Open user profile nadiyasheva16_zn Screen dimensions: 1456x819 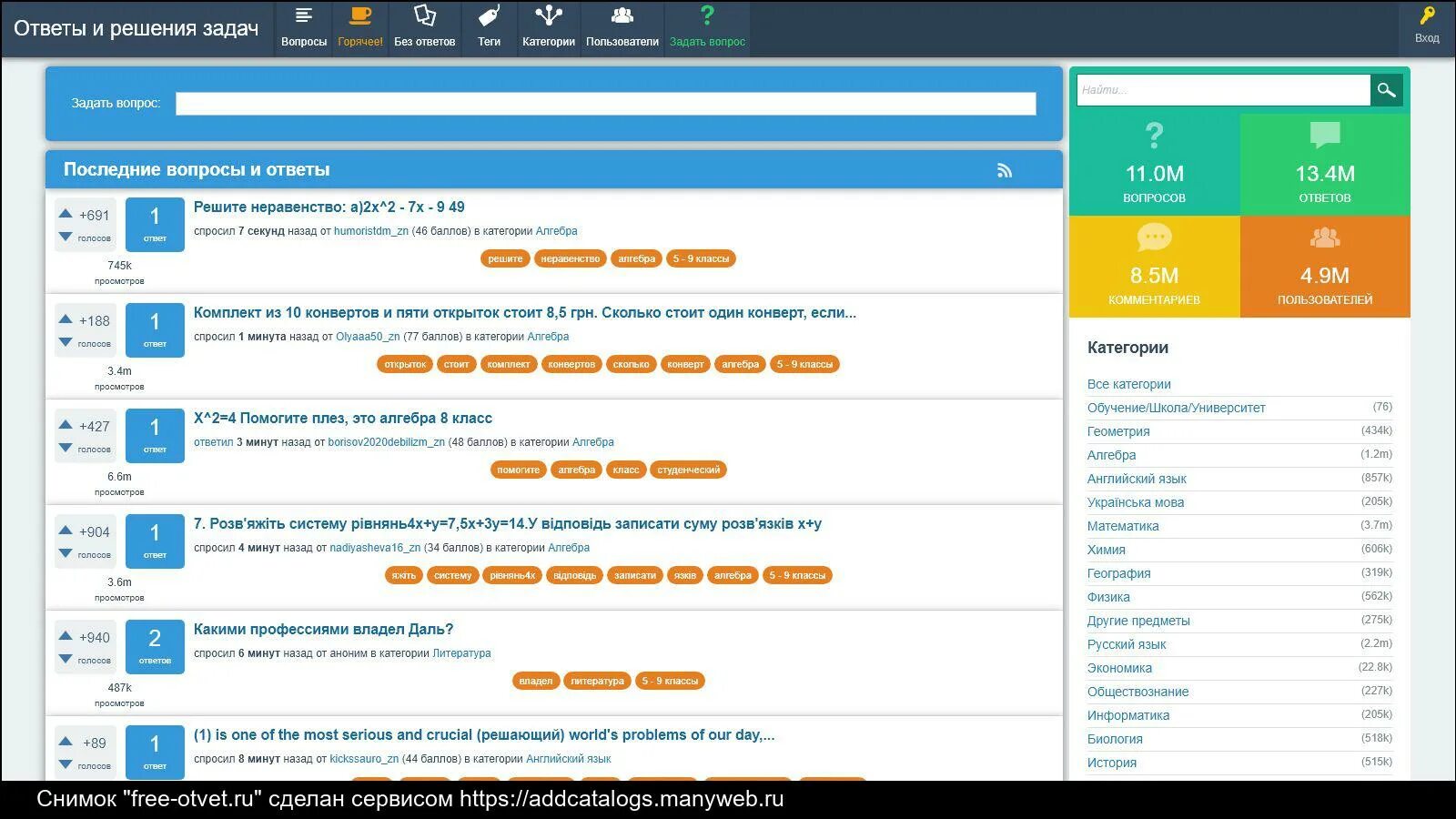pyautogui.click(x=375, y=548)
